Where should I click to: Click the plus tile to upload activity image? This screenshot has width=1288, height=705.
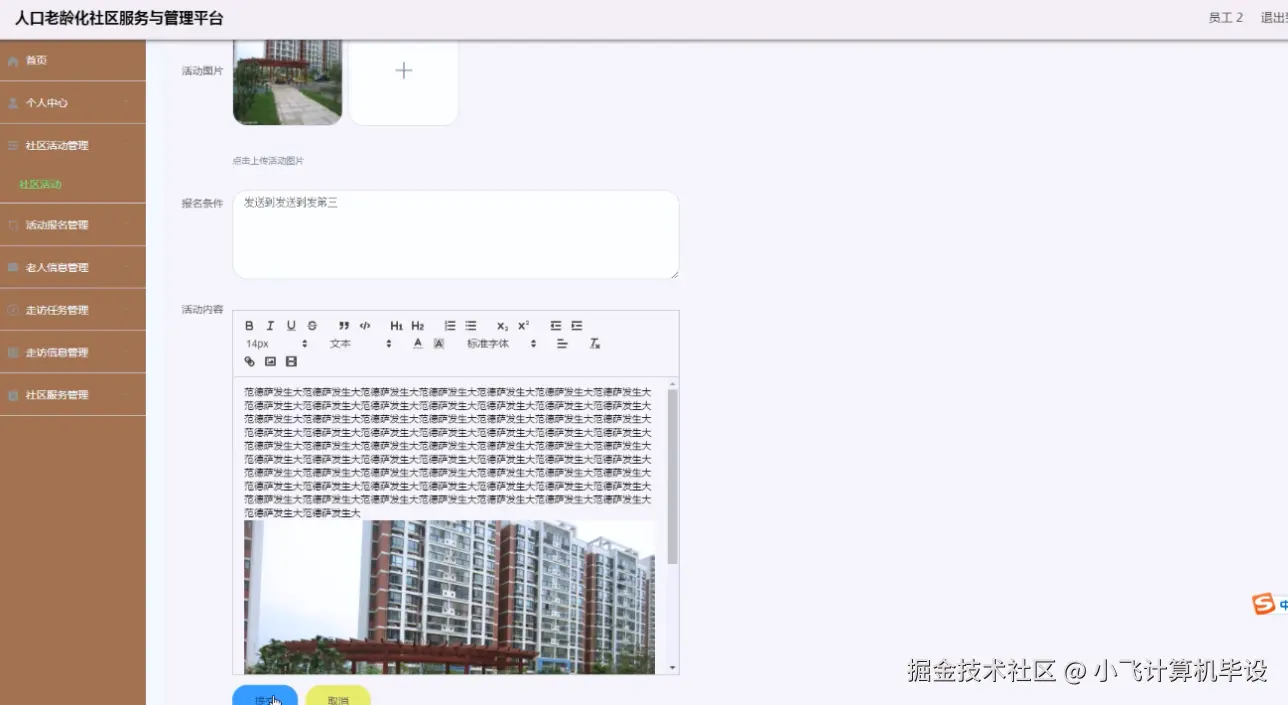[403, 70]
